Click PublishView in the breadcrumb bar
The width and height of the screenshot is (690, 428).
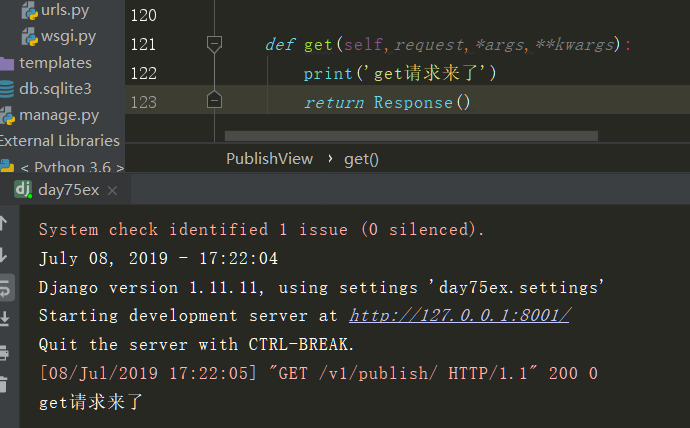(269, 159)
